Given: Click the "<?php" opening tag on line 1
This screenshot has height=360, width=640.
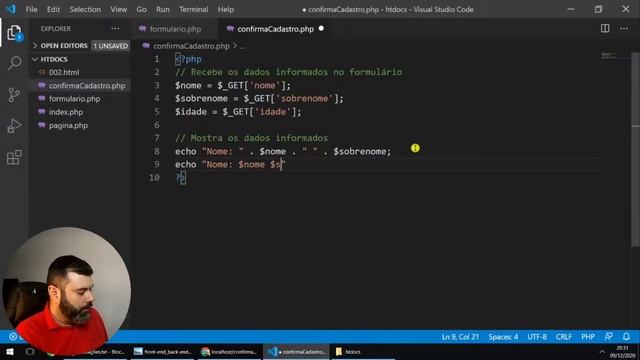Looking at the screenshot, I should pos(188,59).
